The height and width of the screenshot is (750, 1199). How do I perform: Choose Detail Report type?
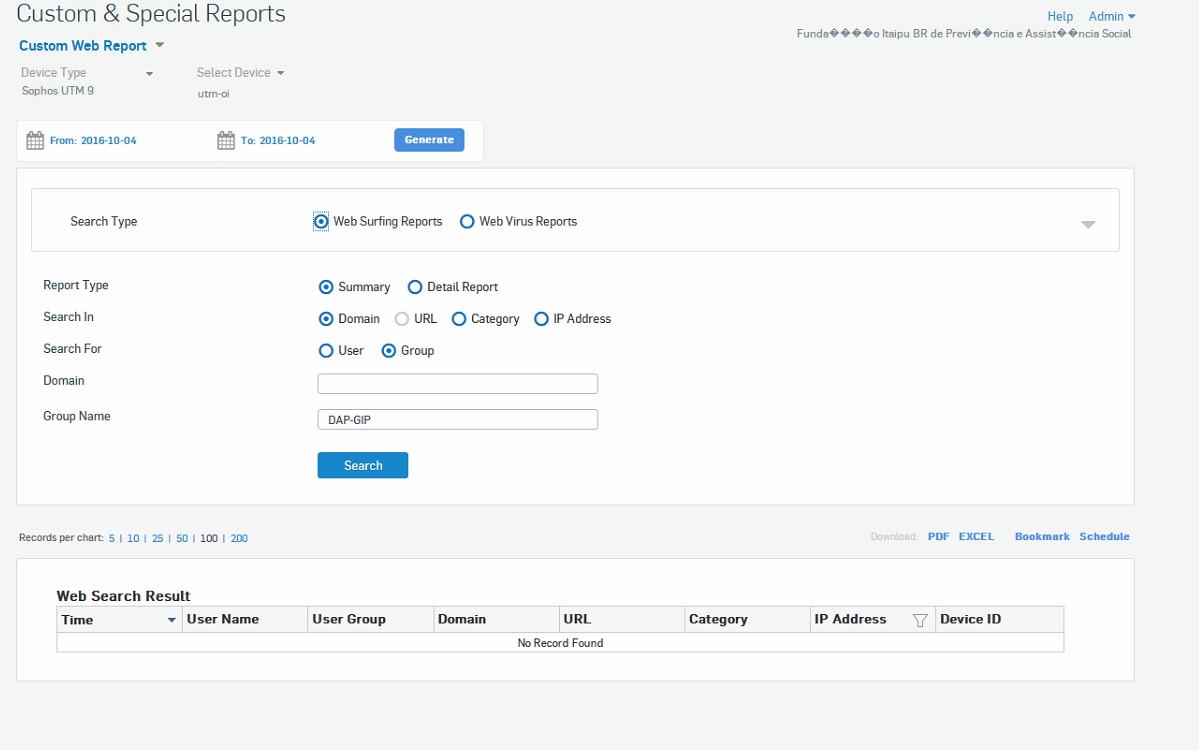coord(414,287)
